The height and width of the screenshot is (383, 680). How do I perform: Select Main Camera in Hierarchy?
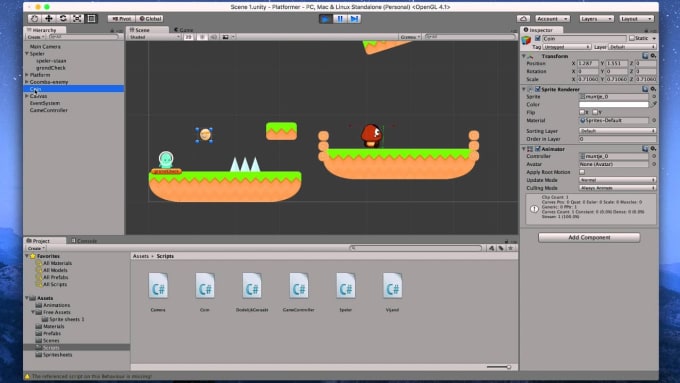click(x=45, y=46)
